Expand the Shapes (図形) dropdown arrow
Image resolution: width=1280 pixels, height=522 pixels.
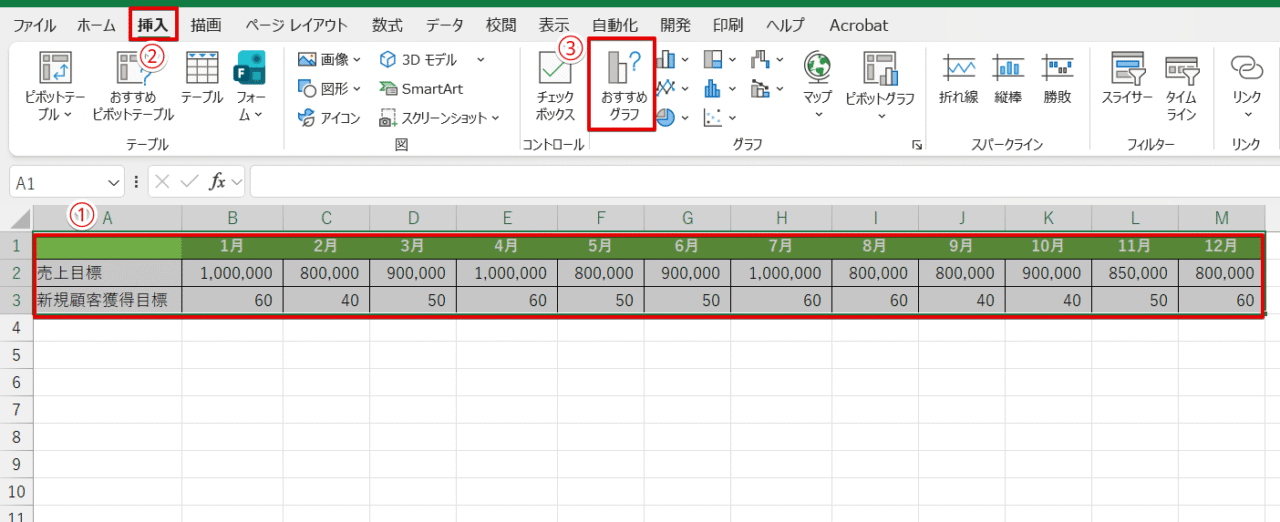point(357,89)
